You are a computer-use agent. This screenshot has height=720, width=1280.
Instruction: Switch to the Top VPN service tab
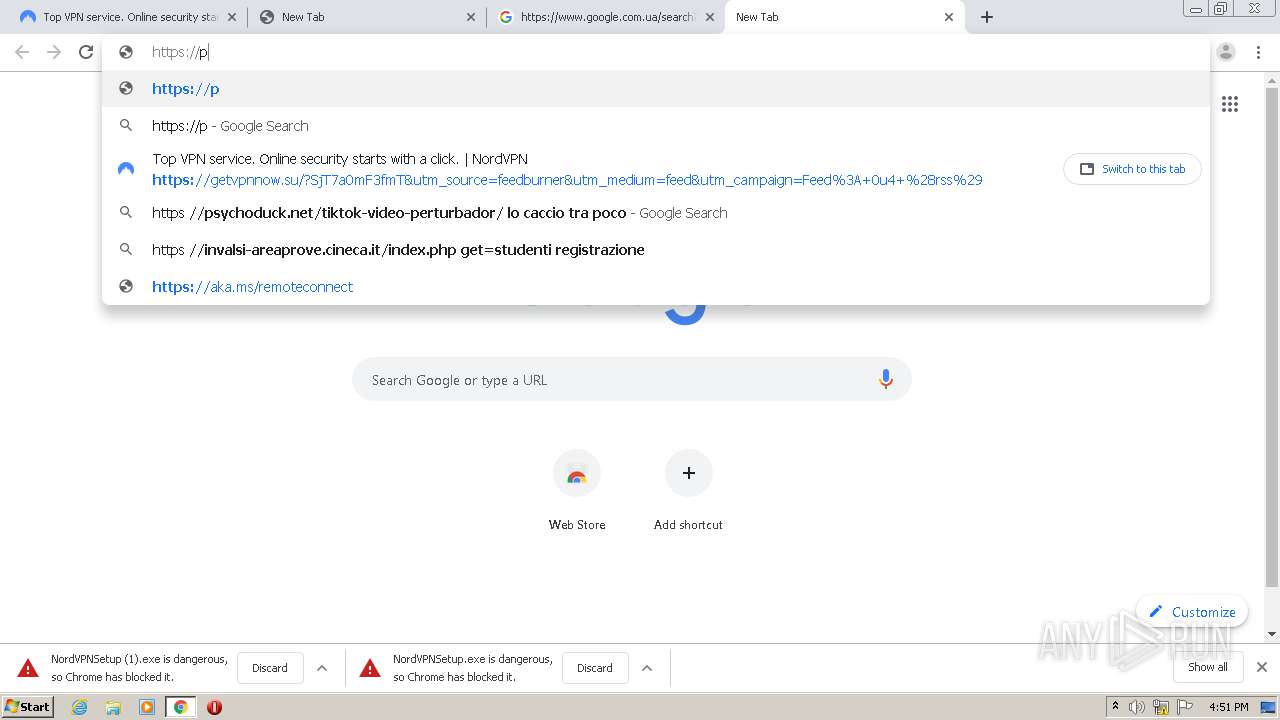point(127,17)
